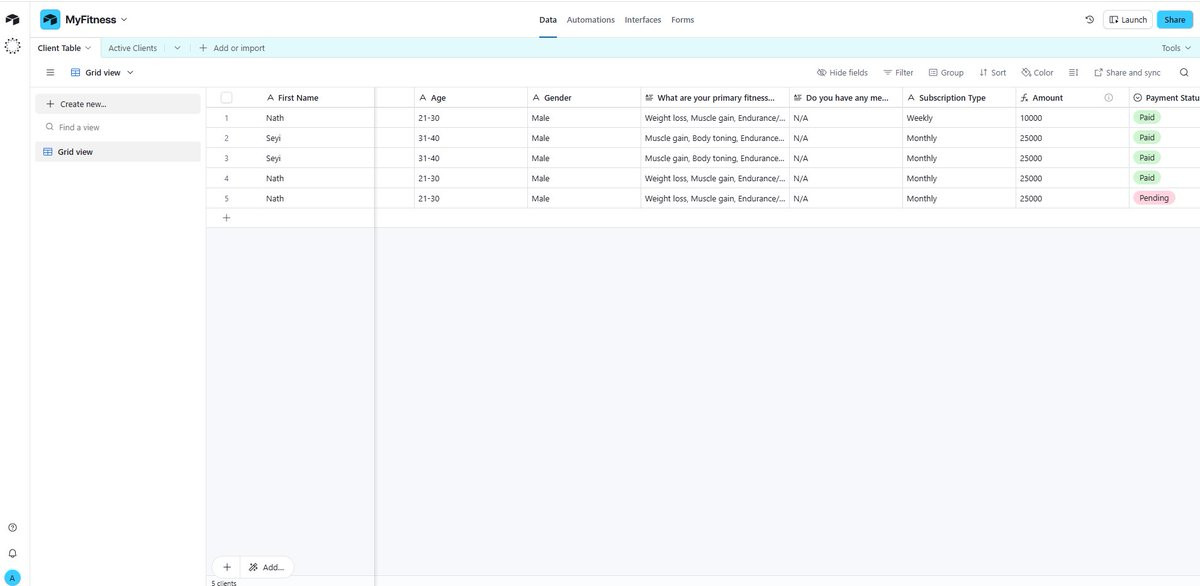Click the First Name column header
Image resolution: width=1200 pixels, height=586 pixels.
[x=298, y=98]
